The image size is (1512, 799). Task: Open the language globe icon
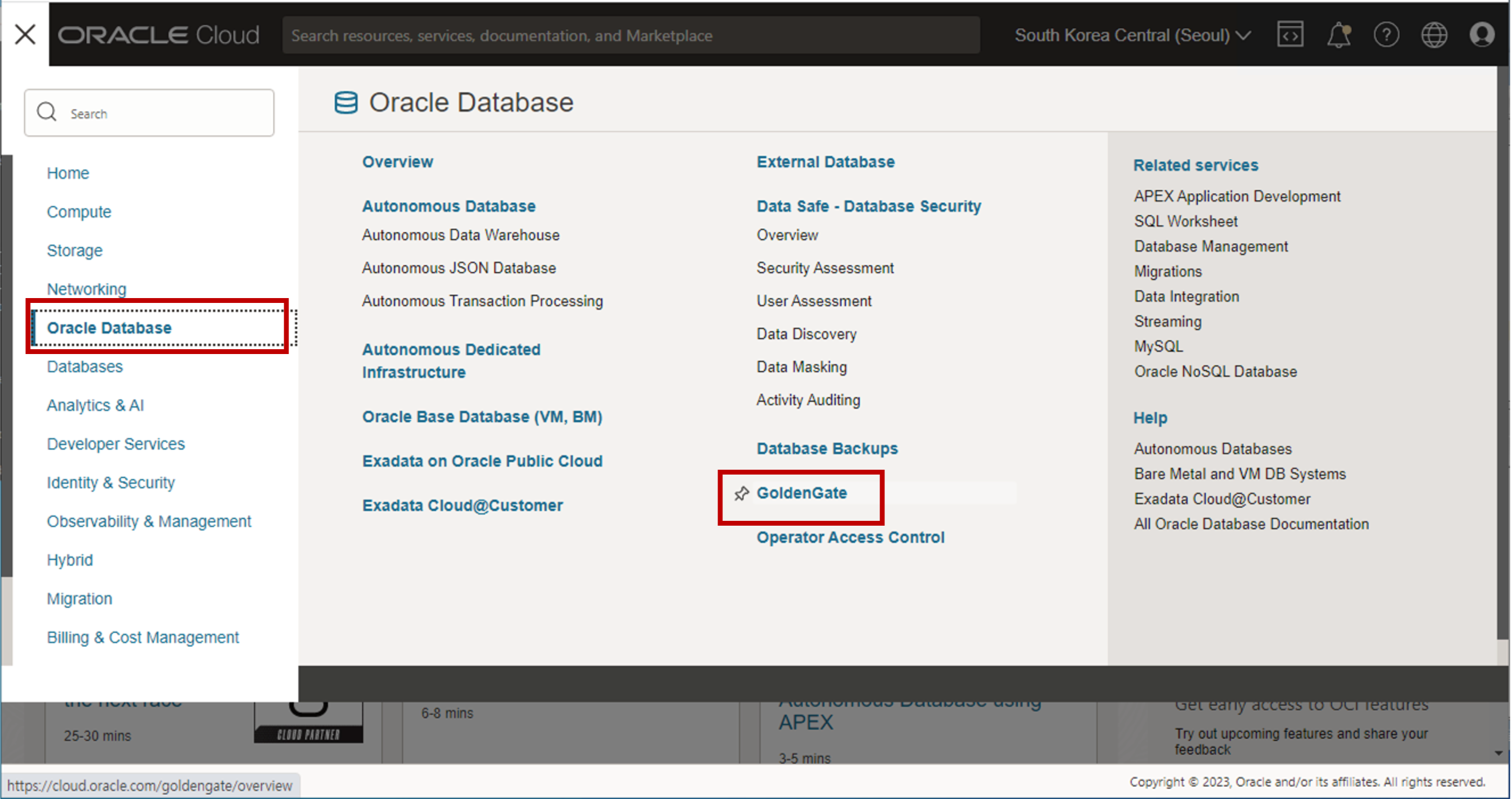pyautogui.click(x=1434, y=34)
